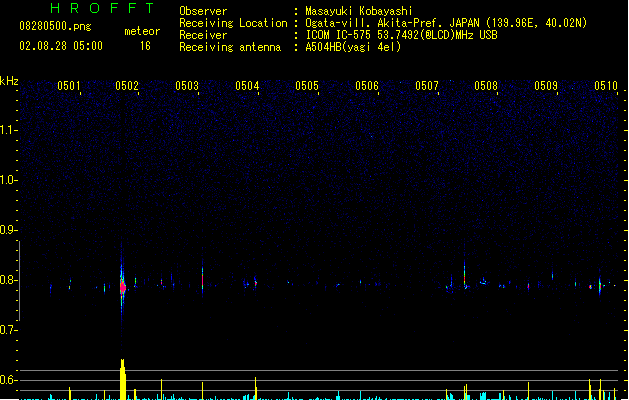Click the Receiving antenna label
This screenshot has height=400, width=629.
230,47
